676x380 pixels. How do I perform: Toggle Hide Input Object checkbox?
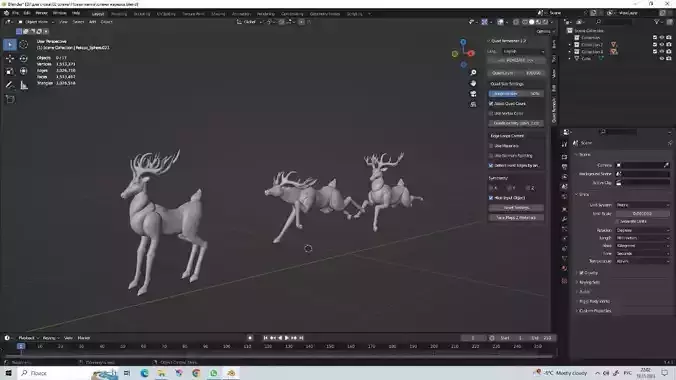pyautogui.click(x=491, y=198)
